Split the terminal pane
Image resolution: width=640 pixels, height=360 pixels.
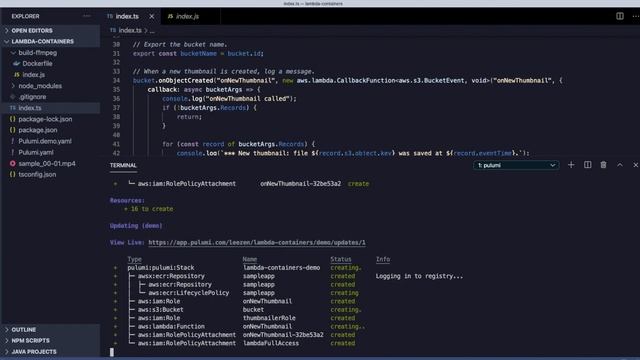coord(587,165)
